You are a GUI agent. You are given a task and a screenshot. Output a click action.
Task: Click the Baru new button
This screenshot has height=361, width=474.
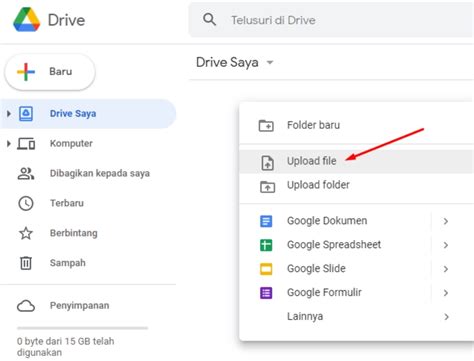(50, 72)
